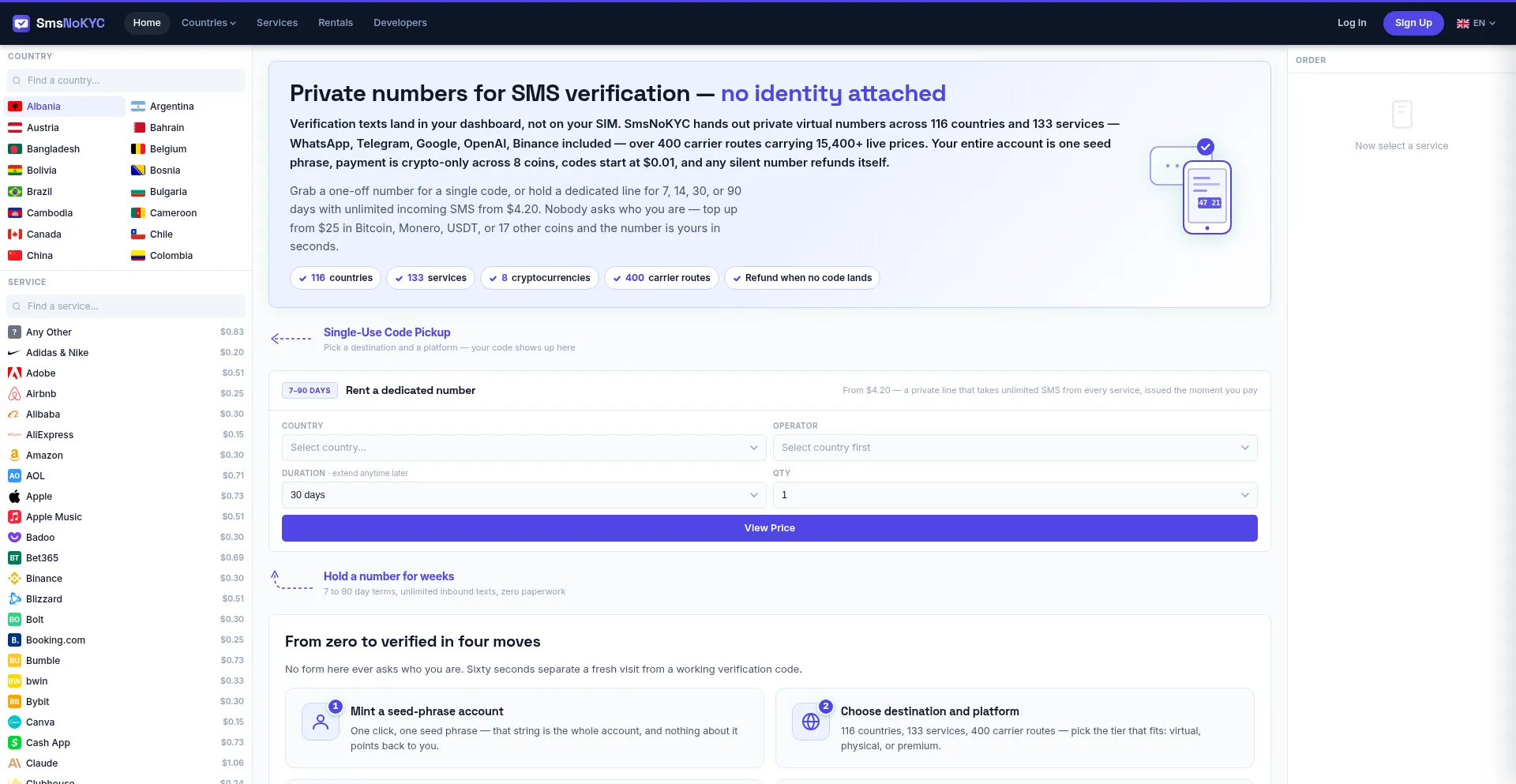Screen dimensions: 1516x784
Task: Choose China from the country list
Action: tap(65, 256)
